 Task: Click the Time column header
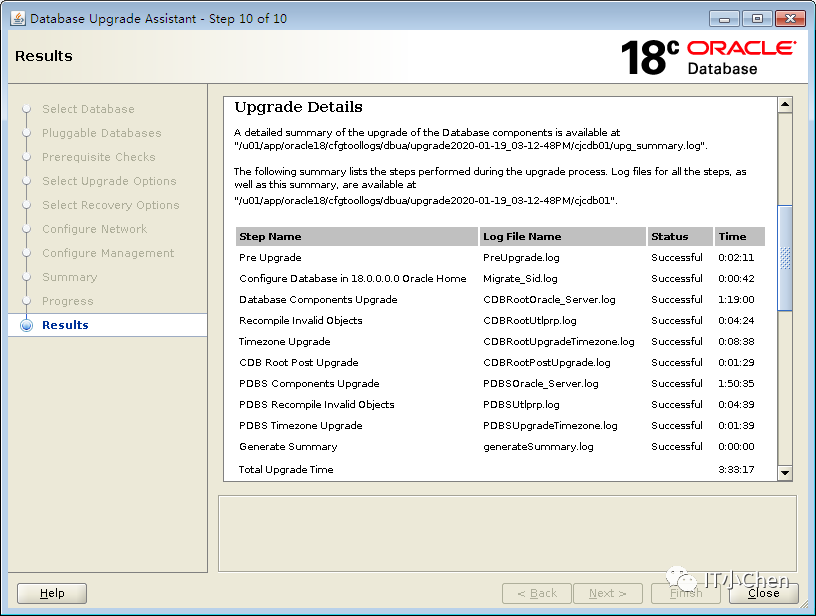pos(740,236)
